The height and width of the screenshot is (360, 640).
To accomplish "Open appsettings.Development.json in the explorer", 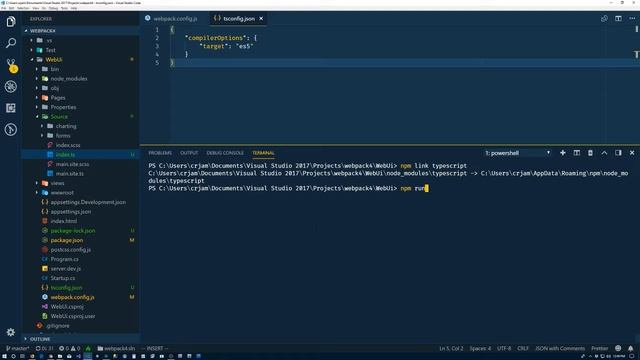I will pos(80,202).
